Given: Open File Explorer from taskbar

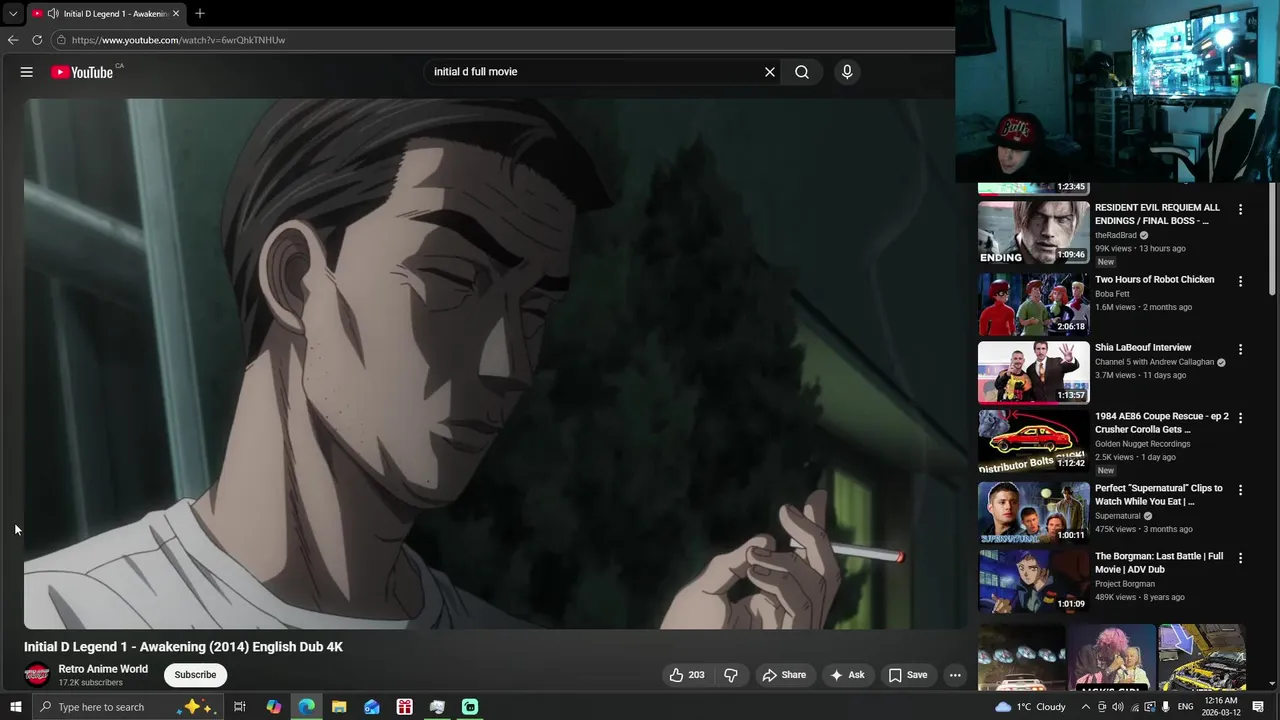Looking at the screenshot, I should click(x=339, y=707).
